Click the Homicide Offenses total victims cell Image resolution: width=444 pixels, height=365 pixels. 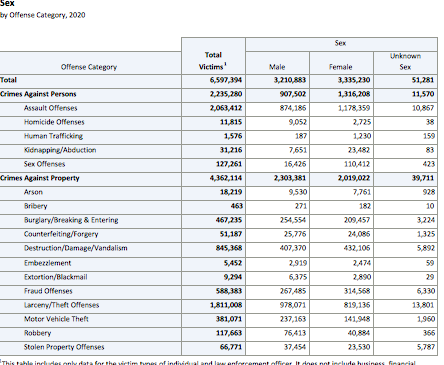point(231,122)
